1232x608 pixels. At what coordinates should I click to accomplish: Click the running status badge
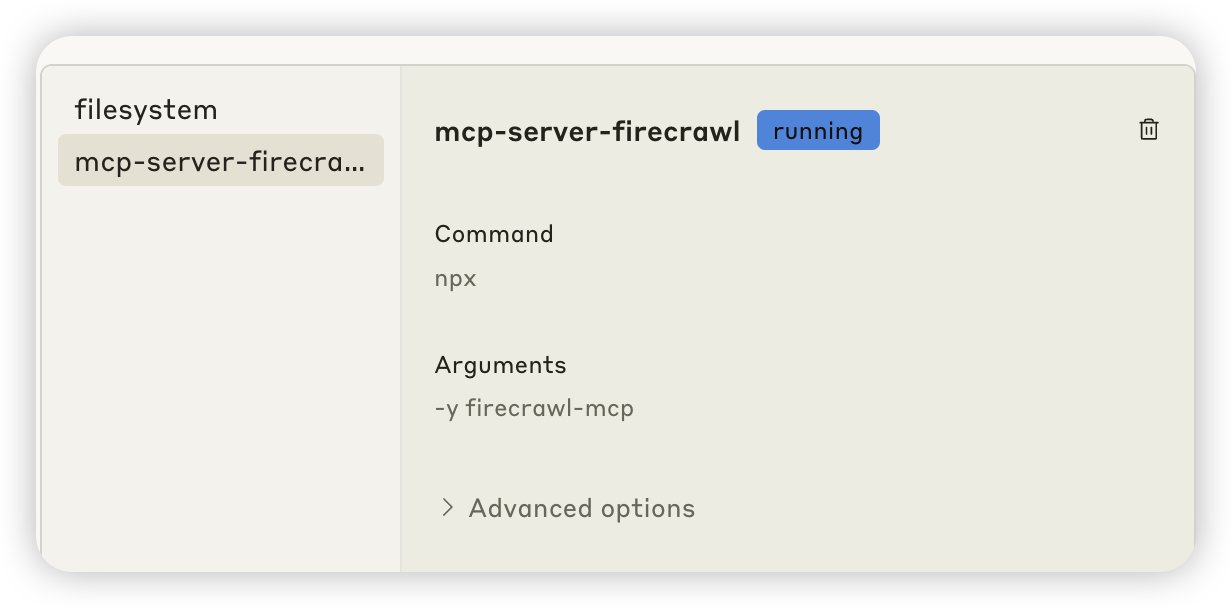[x=818, y=131]
